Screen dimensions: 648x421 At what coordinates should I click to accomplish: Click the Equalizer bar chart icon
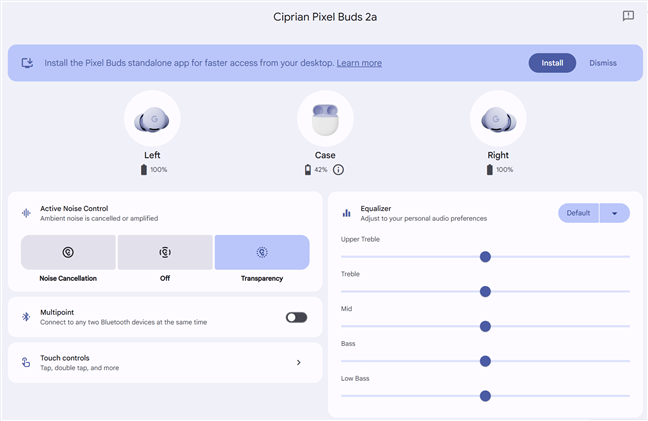[x=347, y=213]
